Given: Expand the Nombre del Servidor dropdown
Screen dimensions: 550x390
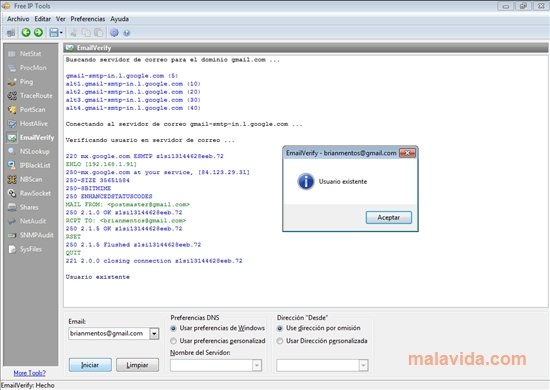Looking at the screenshot, I should point(257,365).
